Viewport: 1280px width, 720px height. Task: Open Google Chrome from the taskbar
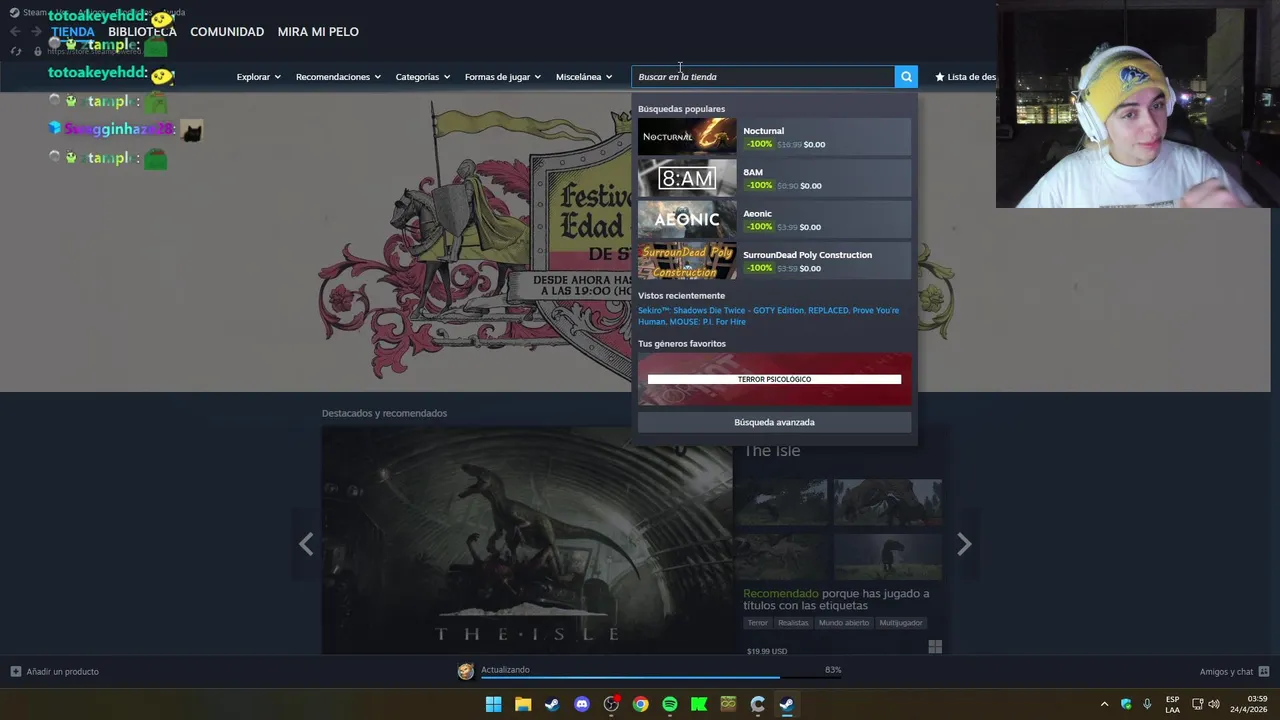[641, 704]
